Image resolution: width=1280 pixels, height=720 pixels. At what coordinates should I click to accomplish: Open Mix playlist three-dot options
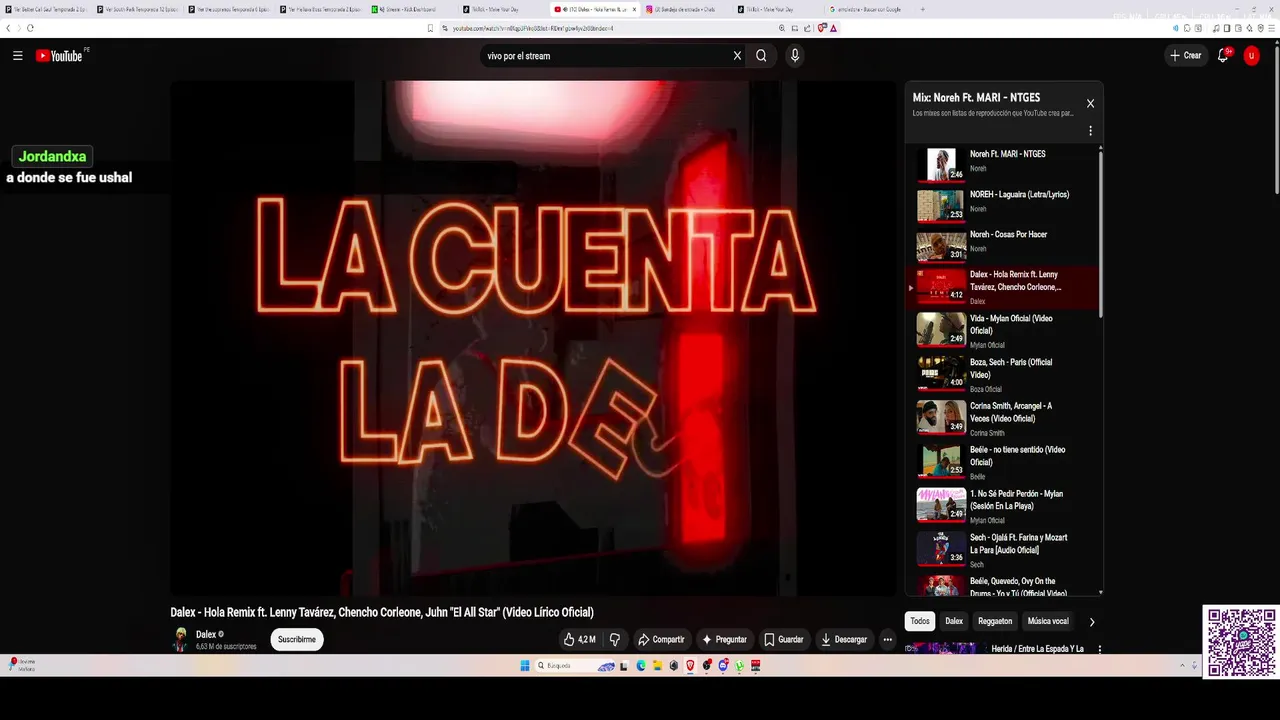point(1090,131)
